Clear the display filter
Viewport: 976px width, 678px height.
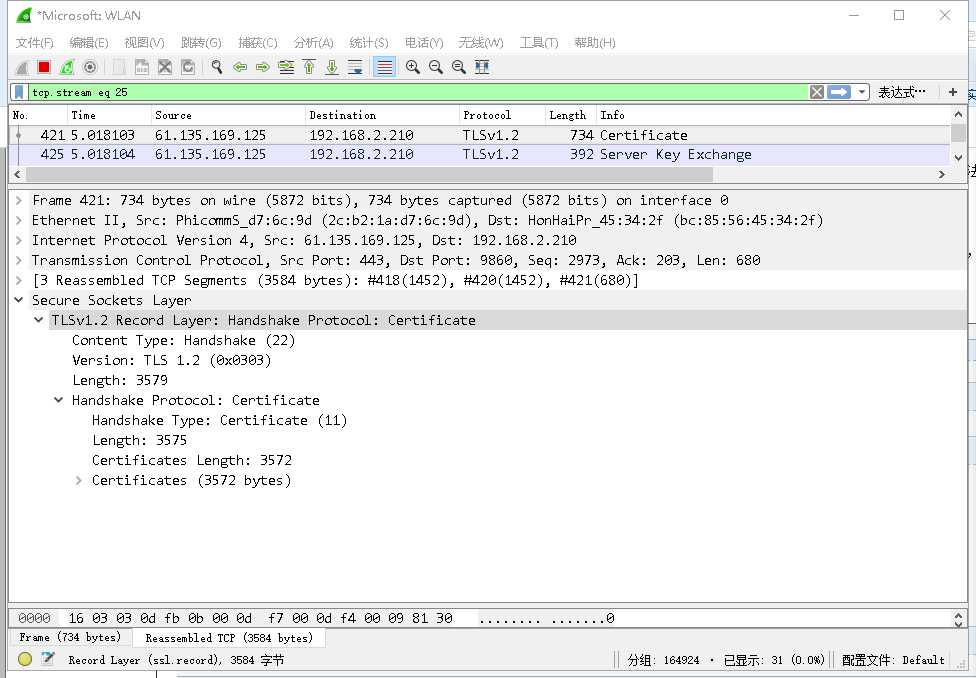817,92
